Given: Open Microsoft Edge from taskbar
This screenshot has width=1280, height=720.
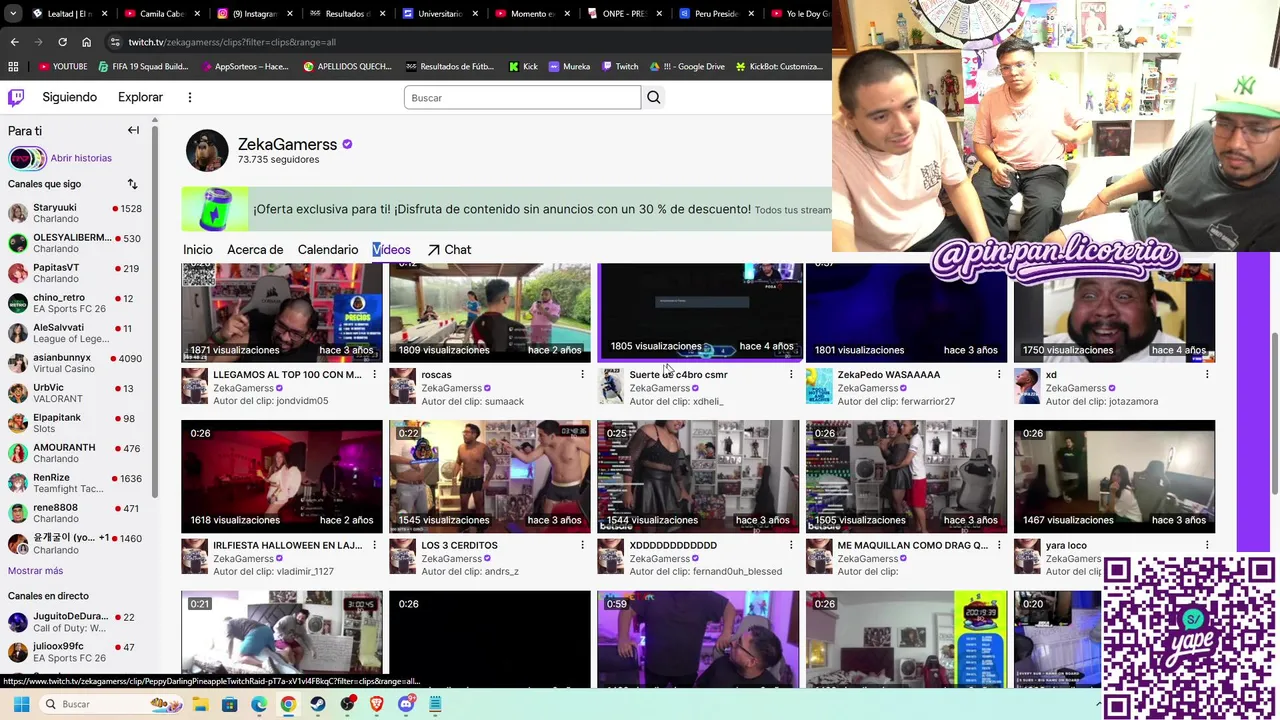Looking at the screenshot, I should (x=259, y=704).
